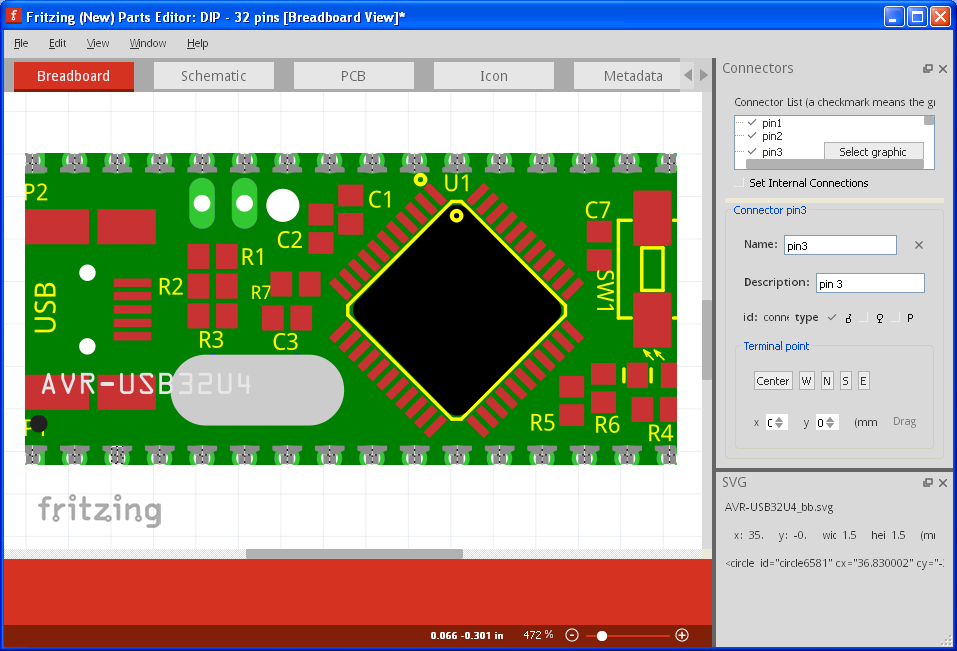
Task: Float the Connectors panel
Action: [928, 69]
